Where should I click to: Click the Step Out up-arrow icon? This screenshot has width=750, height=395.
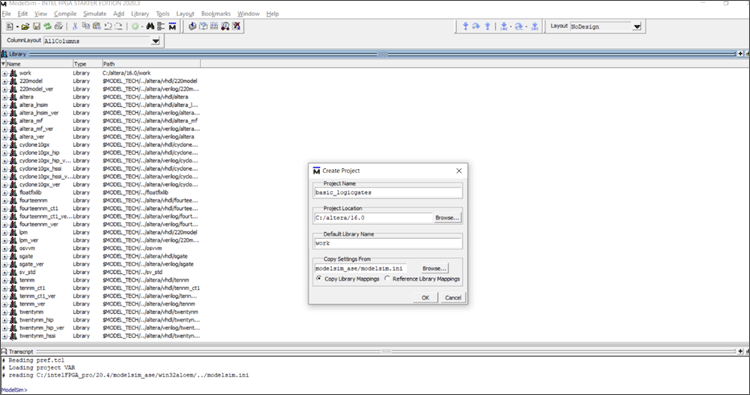click(487, 26)
